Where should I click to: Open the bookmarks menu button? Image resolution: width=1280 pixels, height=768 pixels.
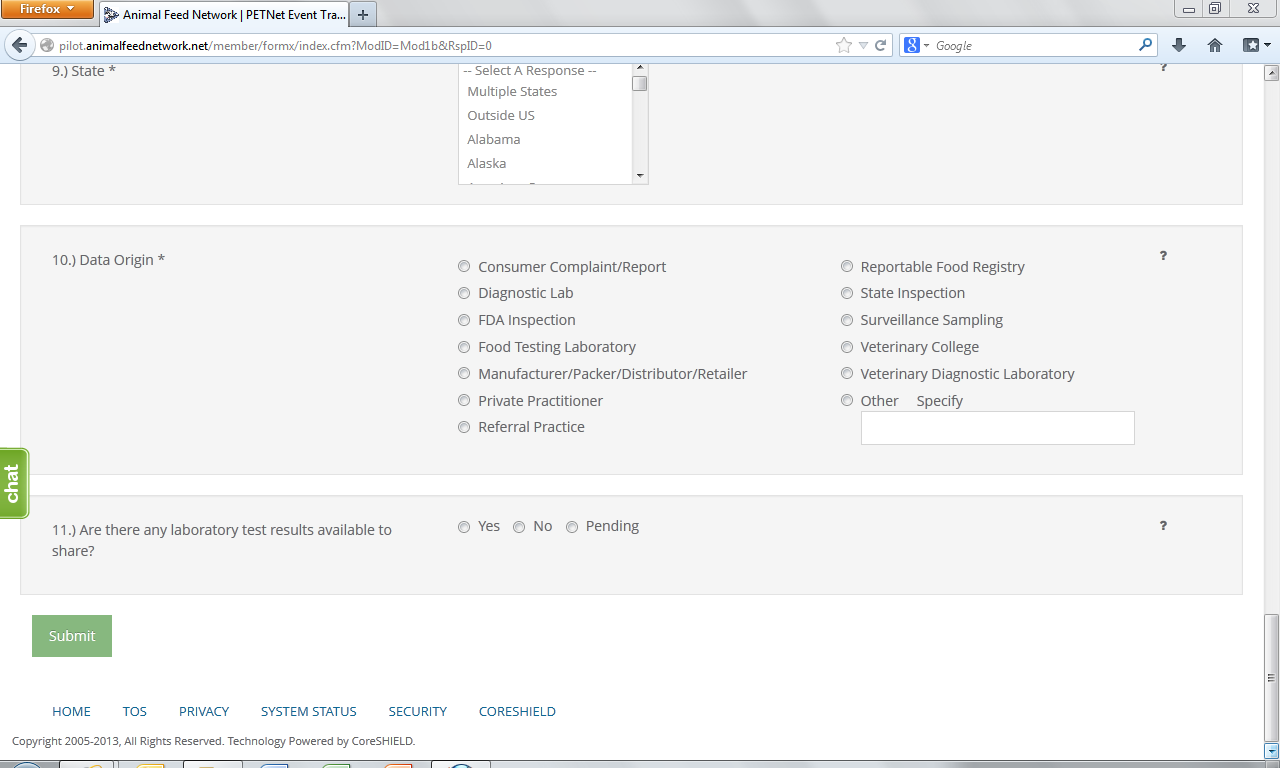tap(1256, 45)
